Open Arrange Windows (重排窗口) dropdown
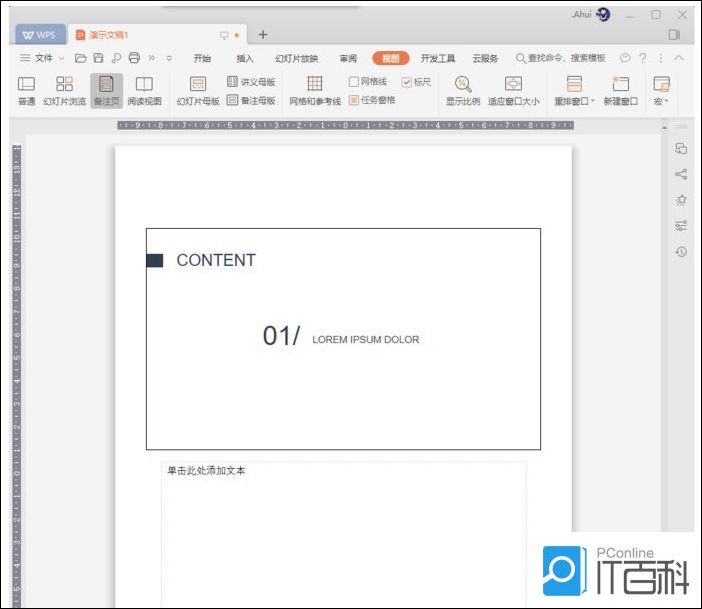702x609 pixels. click(x=574, y=91)
